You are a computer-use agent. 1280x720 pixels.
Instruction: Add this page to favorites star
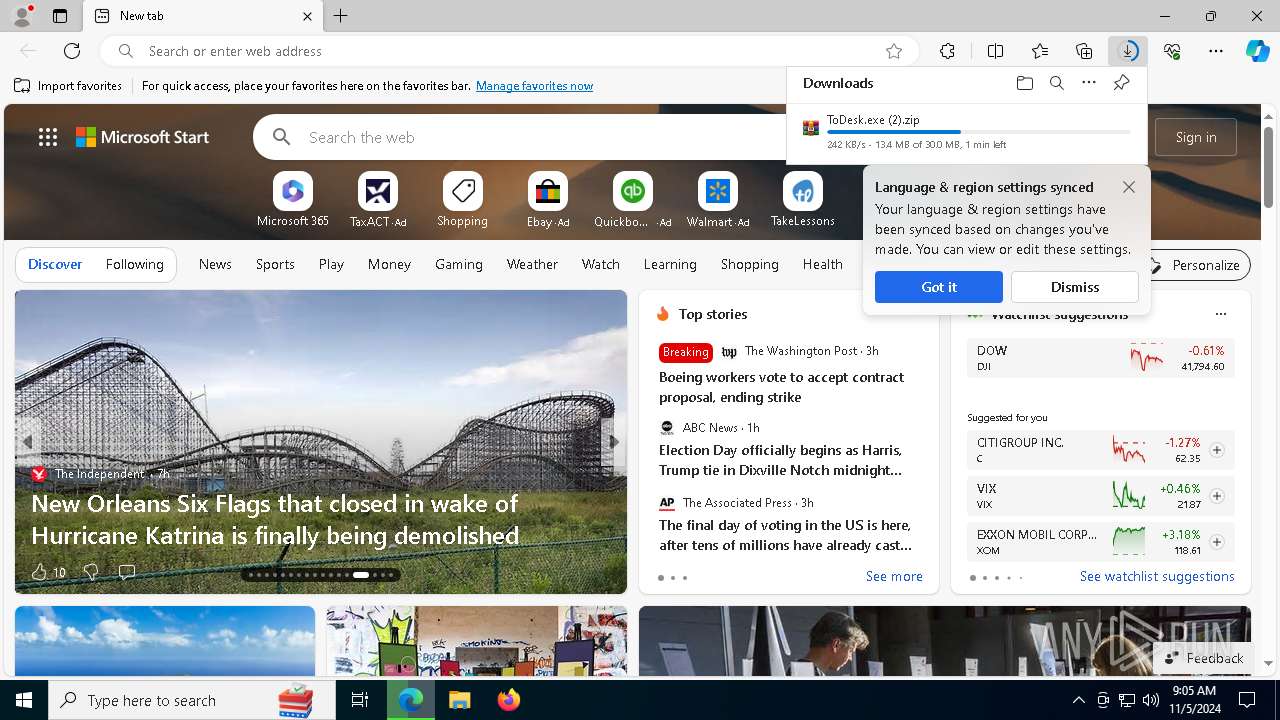[x=894, y=51]
